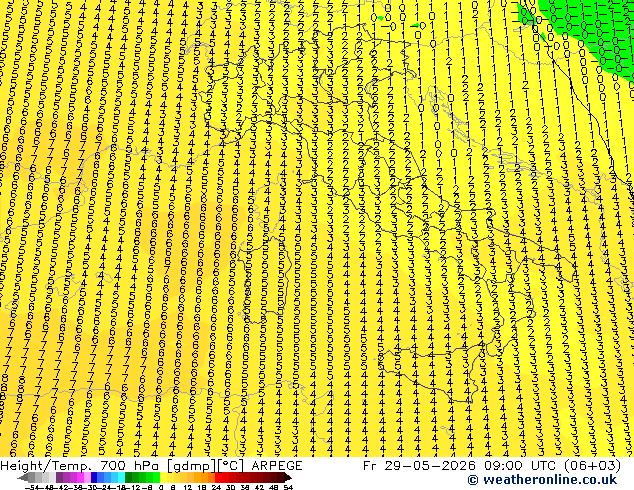Viewport: 634px width, 490px height.
Task: Click the "54" value under the color scale
Action: (288, 487)
